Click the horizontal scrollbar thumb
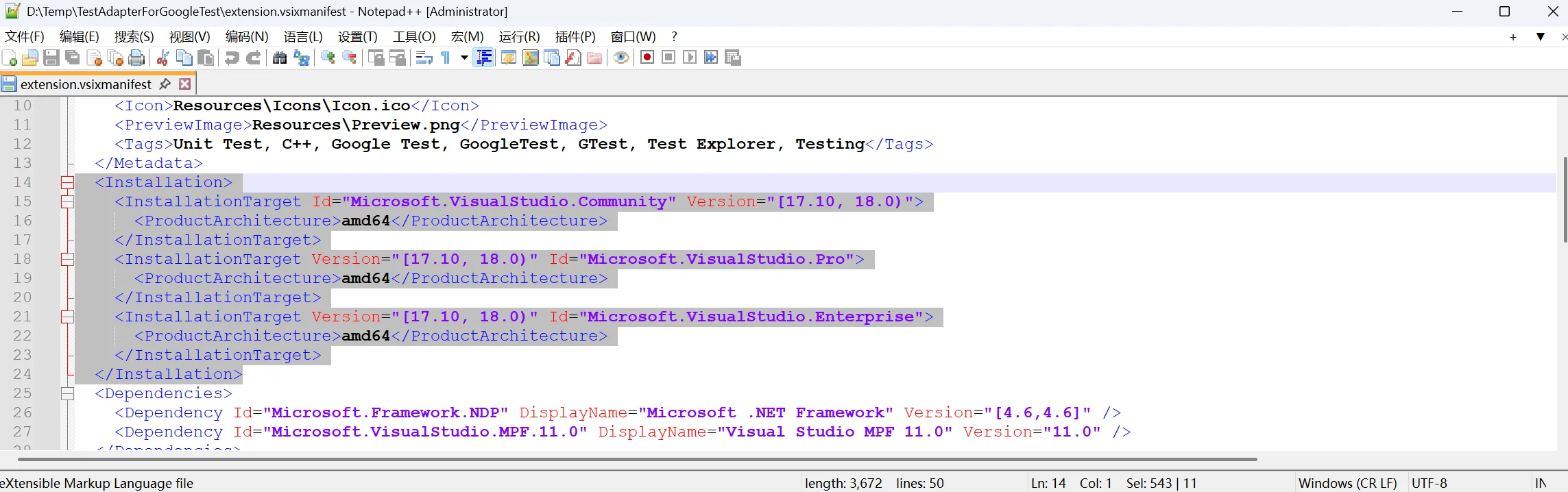 (638, 459)
